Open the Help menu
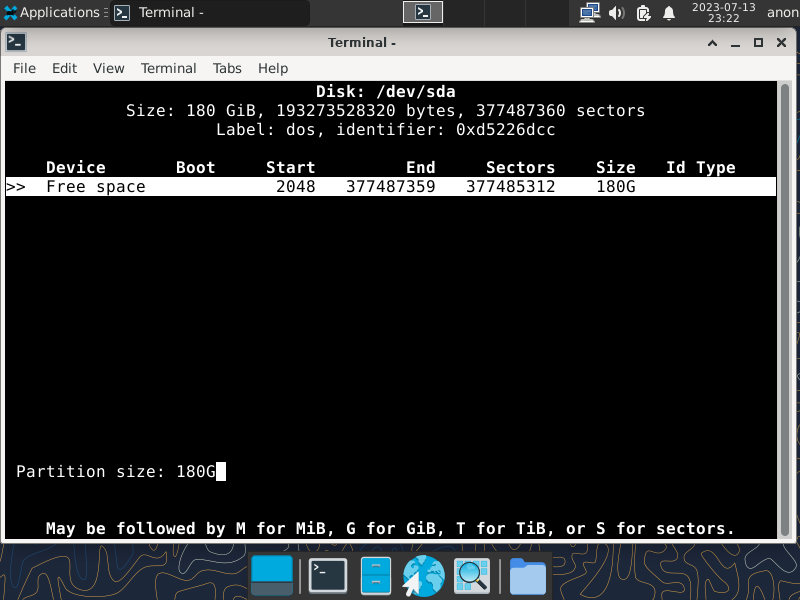 coord(273,68)
